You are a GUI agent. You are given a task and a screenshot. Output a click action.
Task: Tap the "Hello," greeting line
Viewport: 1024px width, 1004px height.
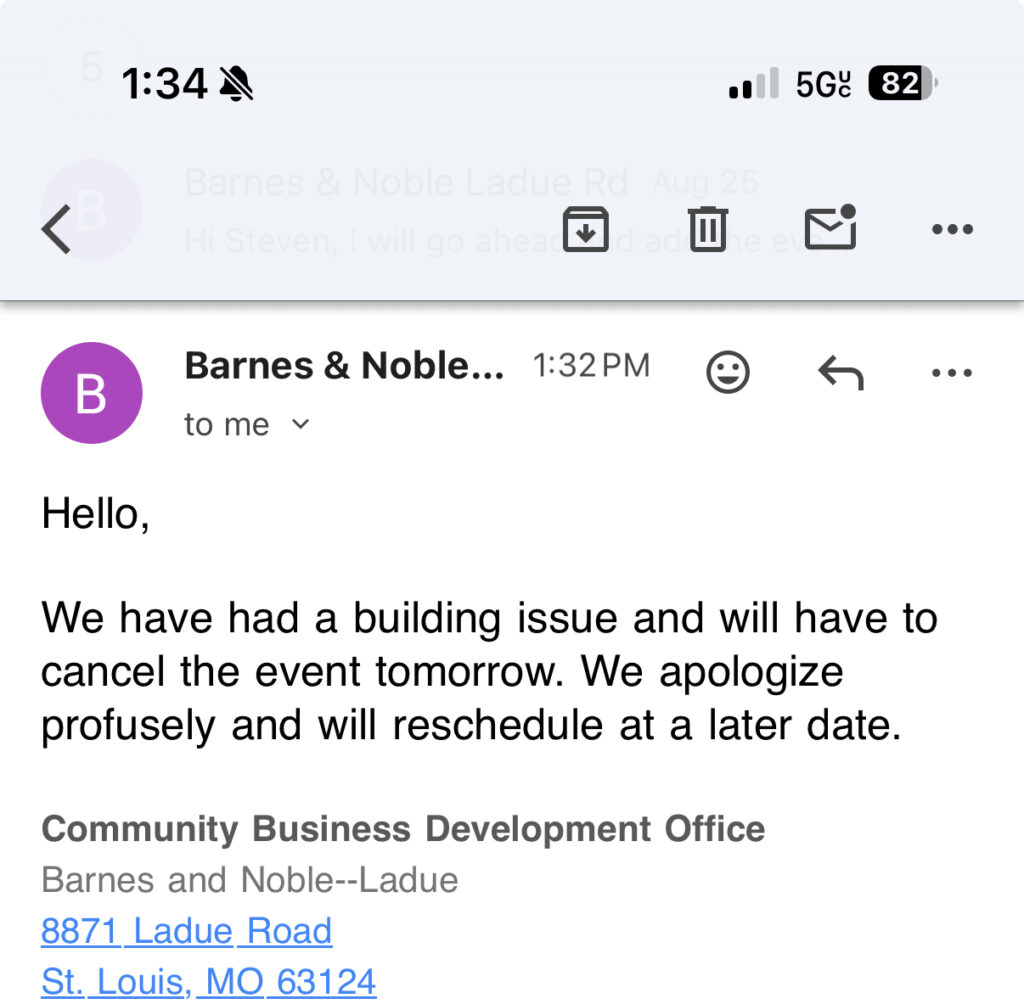(96, 514)
